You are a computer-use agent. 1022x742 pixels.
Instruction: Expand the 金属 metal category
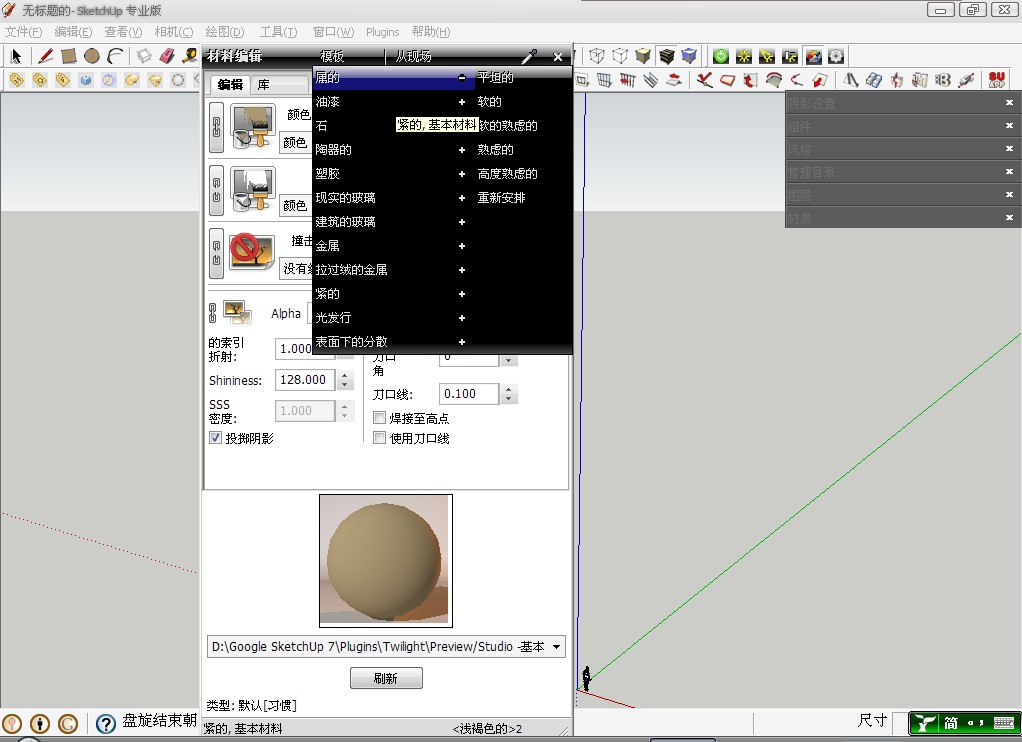coord(461,246)
